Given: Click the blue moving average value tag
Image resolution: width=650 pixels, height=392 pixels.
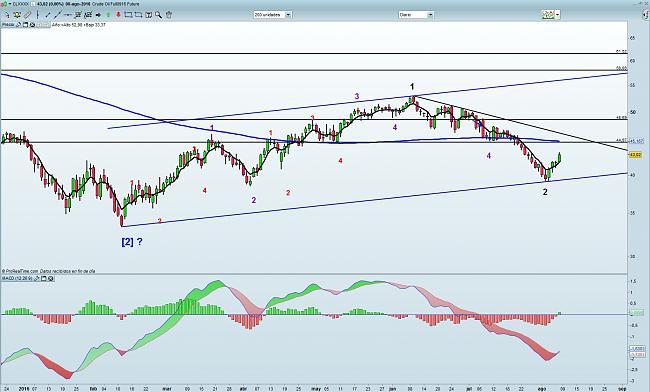Looking at the screenshot, I should [x=636, y=141].
